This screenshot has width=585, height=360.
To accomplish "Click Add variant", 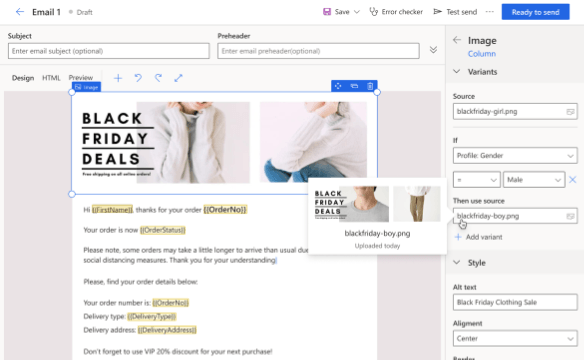I will tap(479, 237).
